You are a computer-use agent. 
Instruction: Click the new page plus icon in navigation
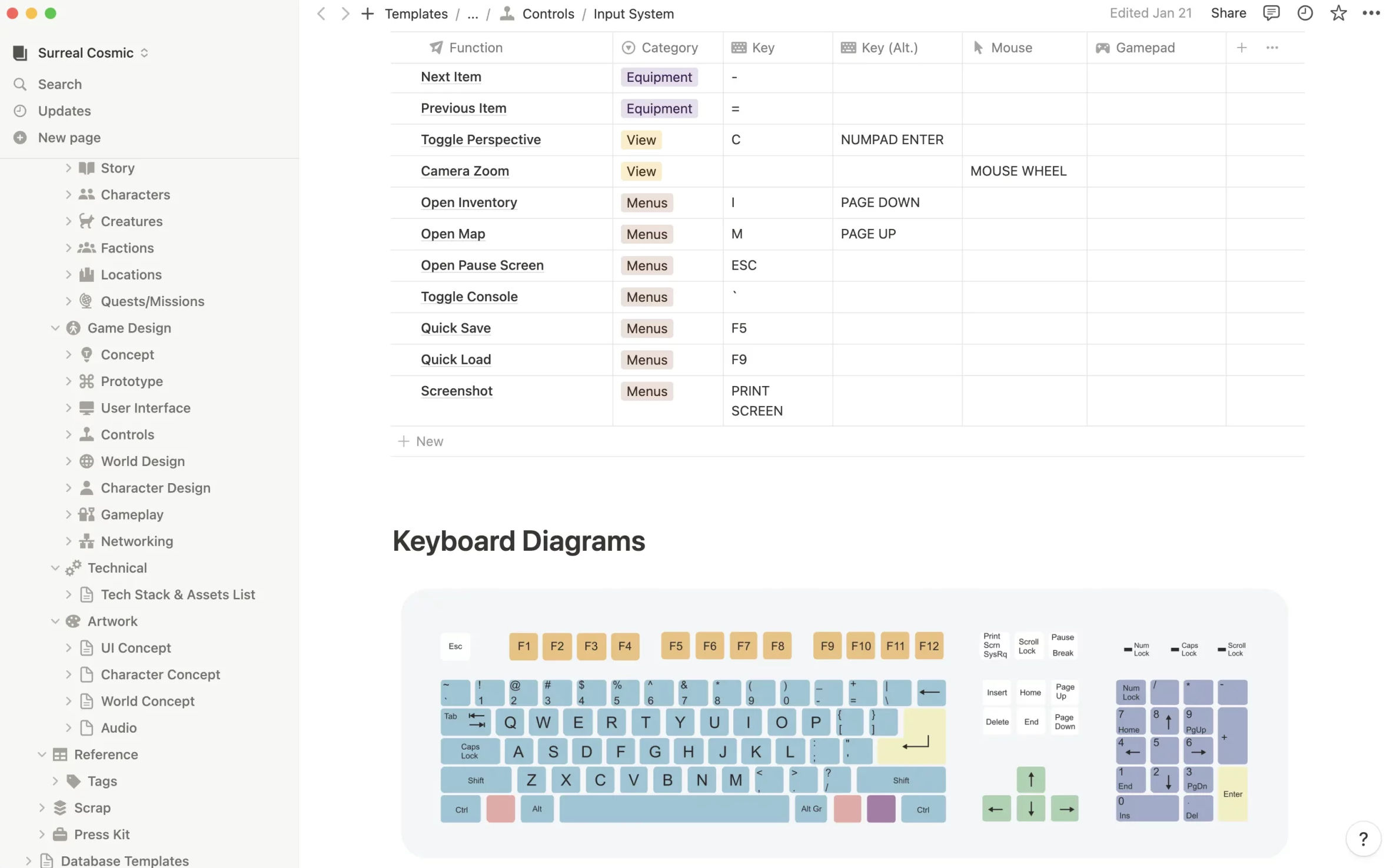[367, 14]
